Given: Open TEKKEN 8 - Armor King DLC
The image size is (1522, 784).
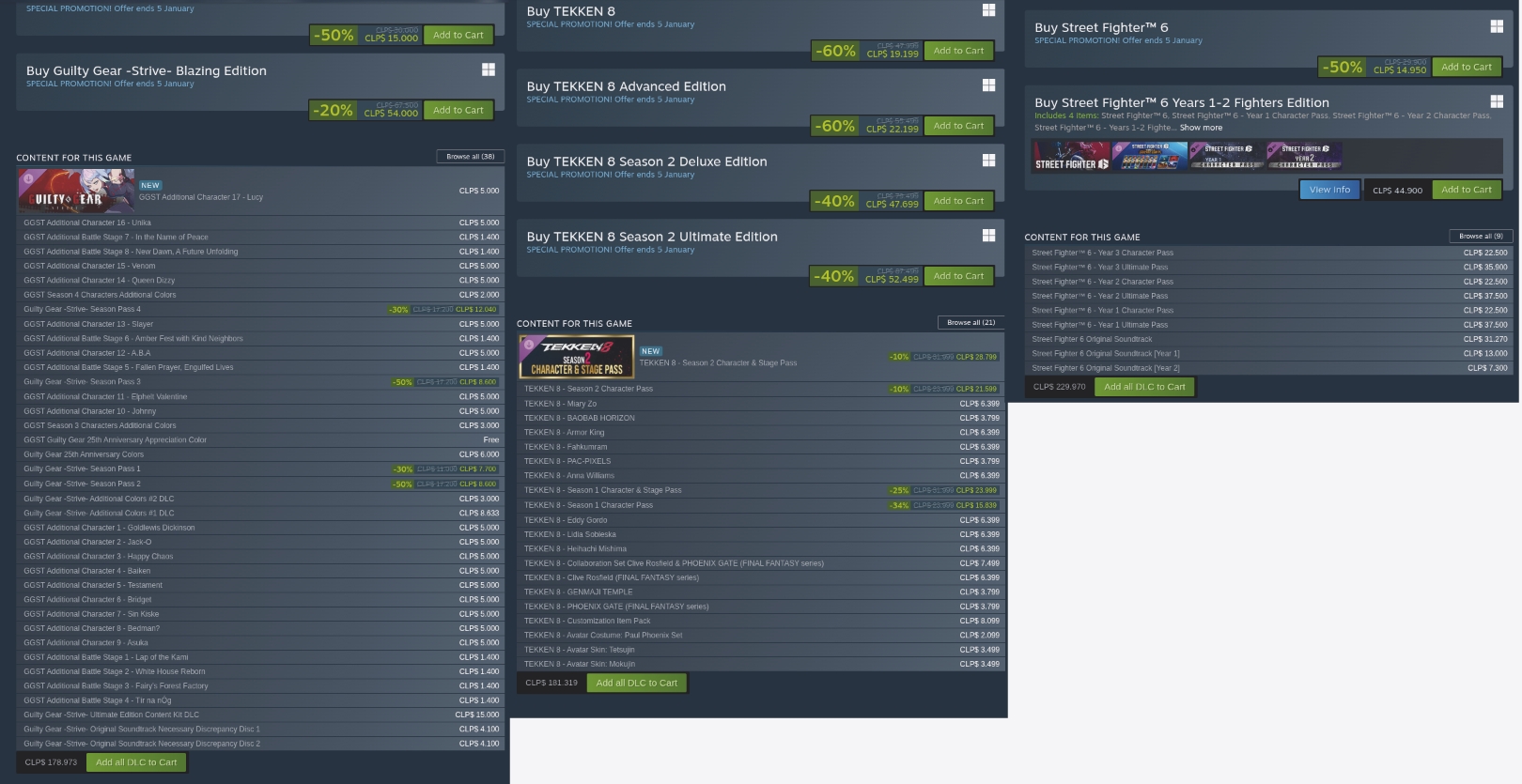Looking at the screenshot, I should point(761,432).
